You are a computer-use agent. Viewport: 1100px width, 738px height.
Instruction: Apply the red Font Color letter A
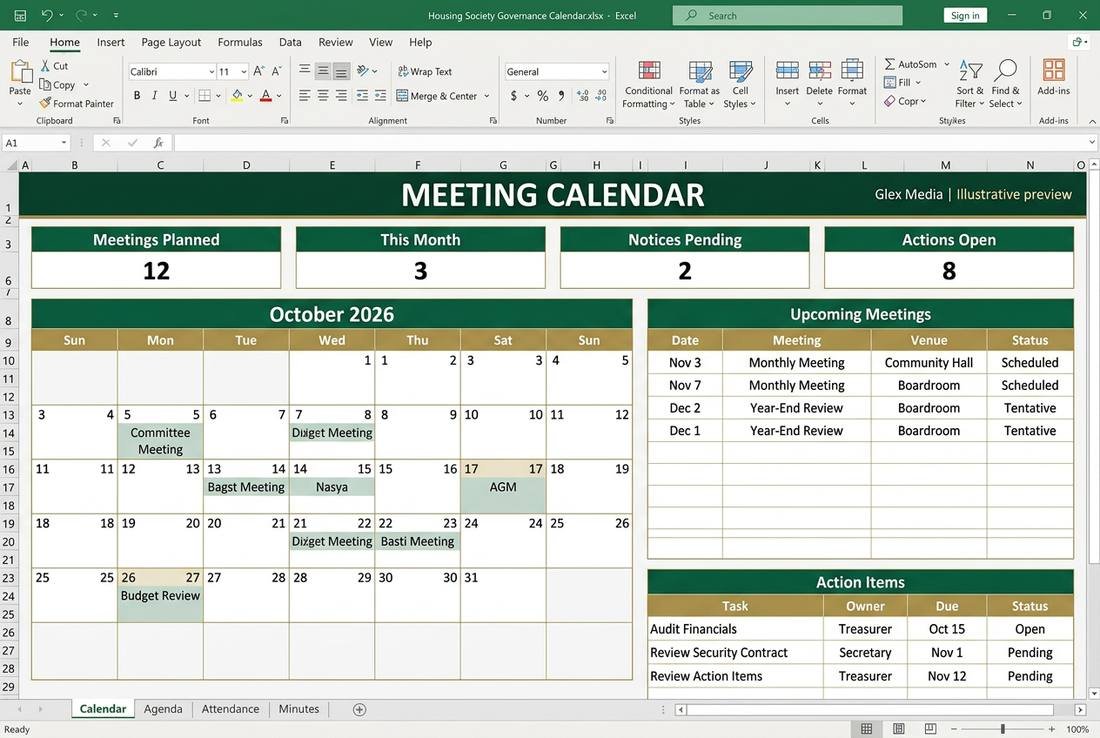[266, 95]
